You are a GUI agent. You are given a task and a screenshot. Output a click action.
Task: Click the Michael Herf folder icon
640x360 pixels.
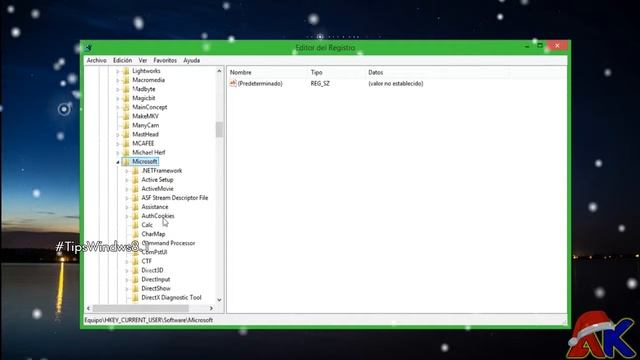126,152
